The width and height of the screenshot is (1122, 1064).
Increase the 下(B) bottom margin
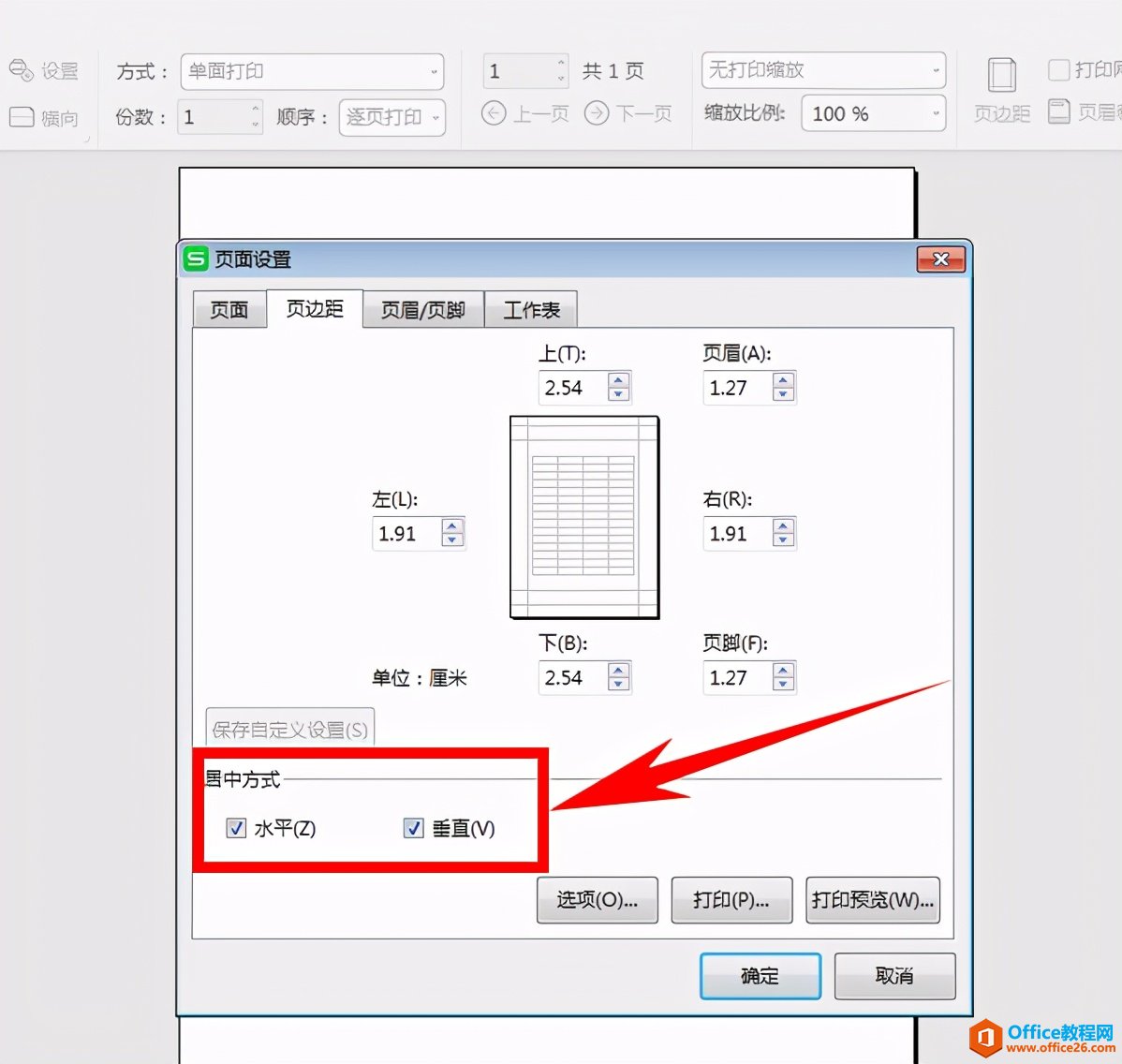[x=618, y=670]
